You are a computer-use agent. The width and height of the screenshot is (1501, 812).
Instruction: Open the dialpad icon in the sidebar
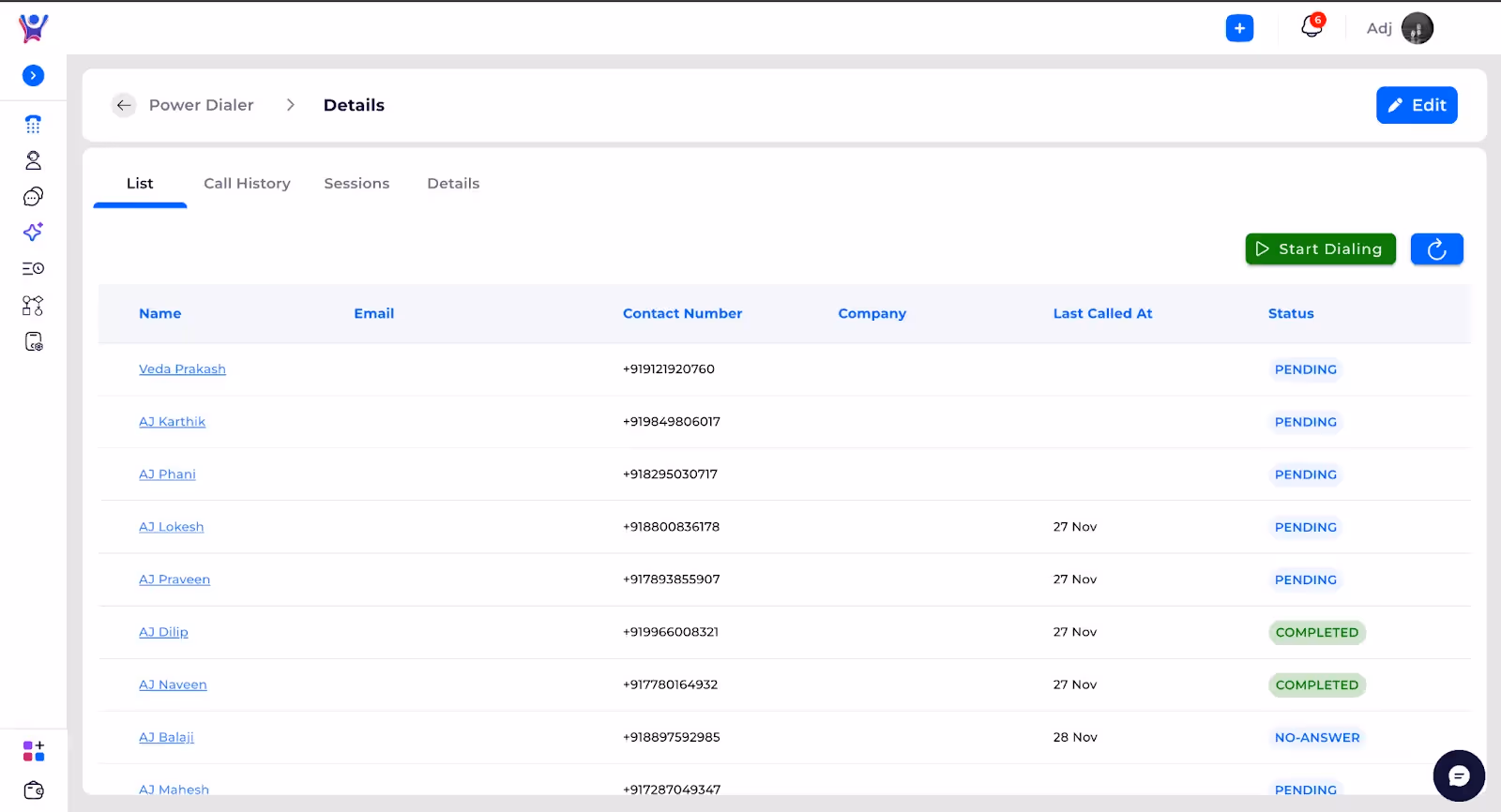click(x=33, y=124)
